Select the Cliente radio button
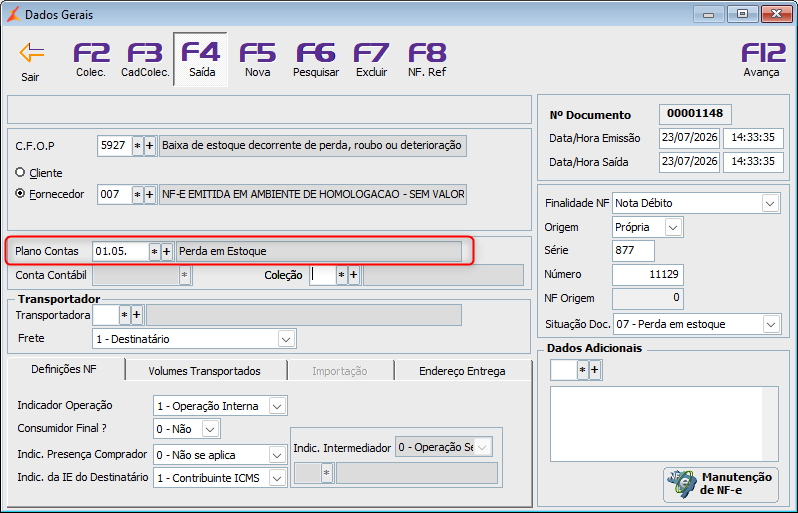798x513 pixels. coord(20,173)
